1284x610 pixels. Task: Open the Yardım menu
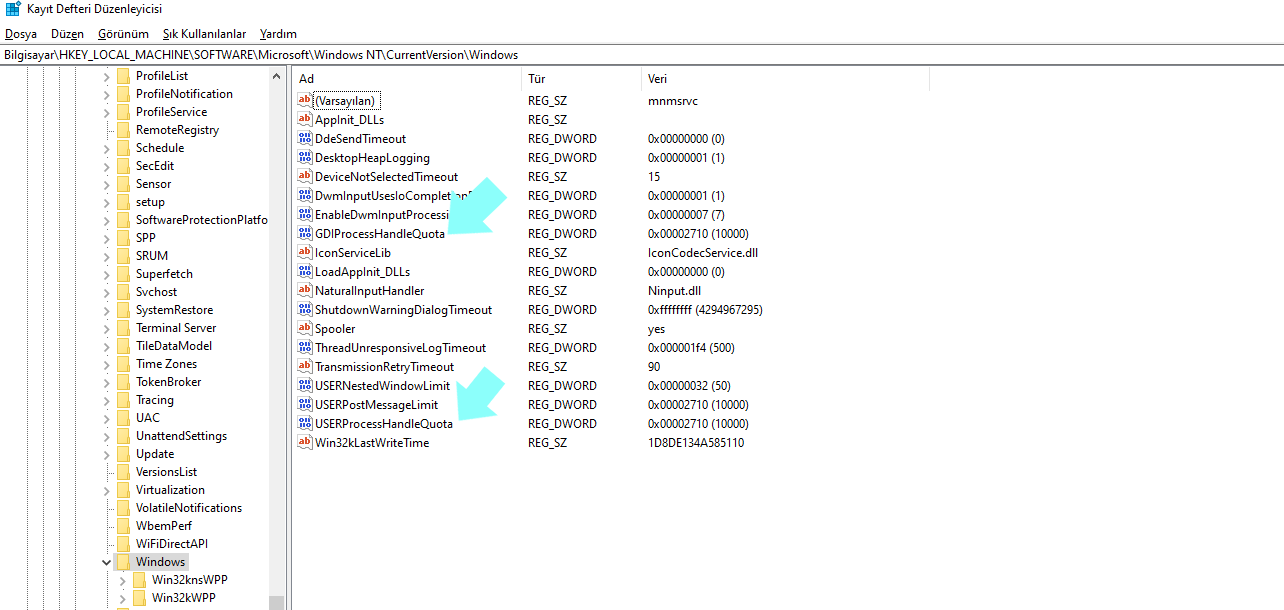coord(278,34)
